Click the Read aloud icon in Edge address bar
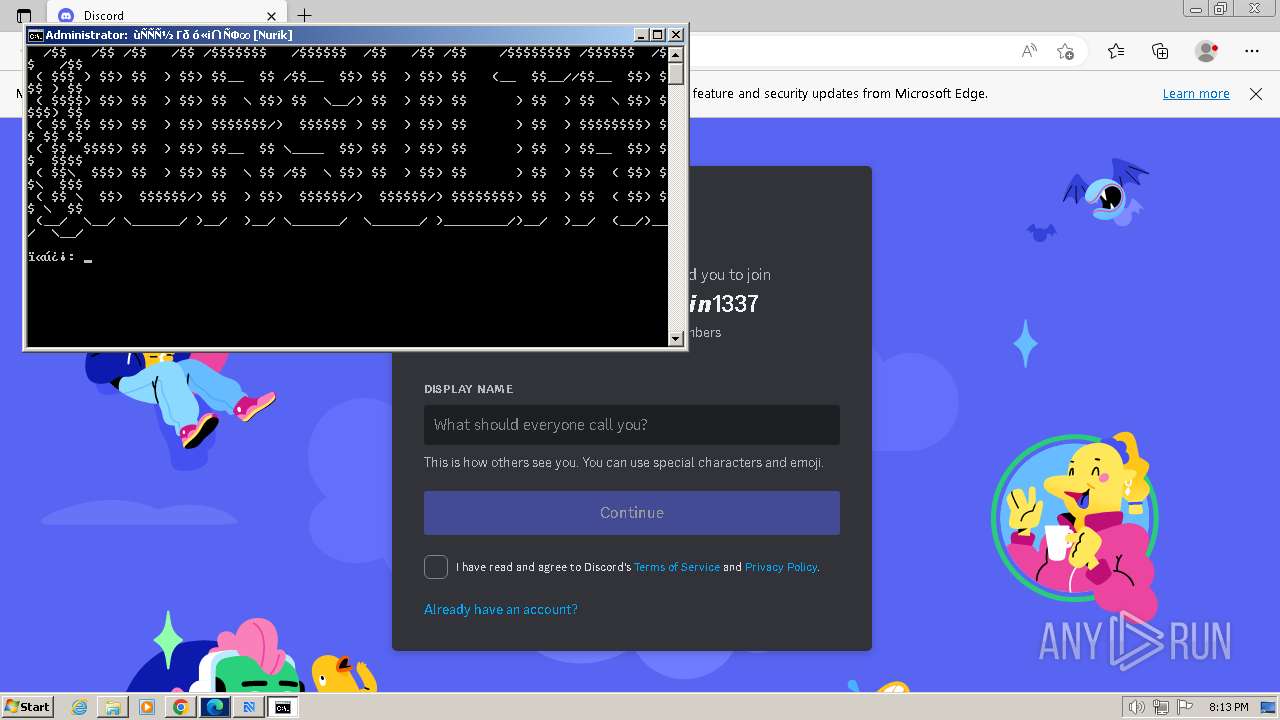Viewport: 1280px width, 720px height. click(1029, 51)
